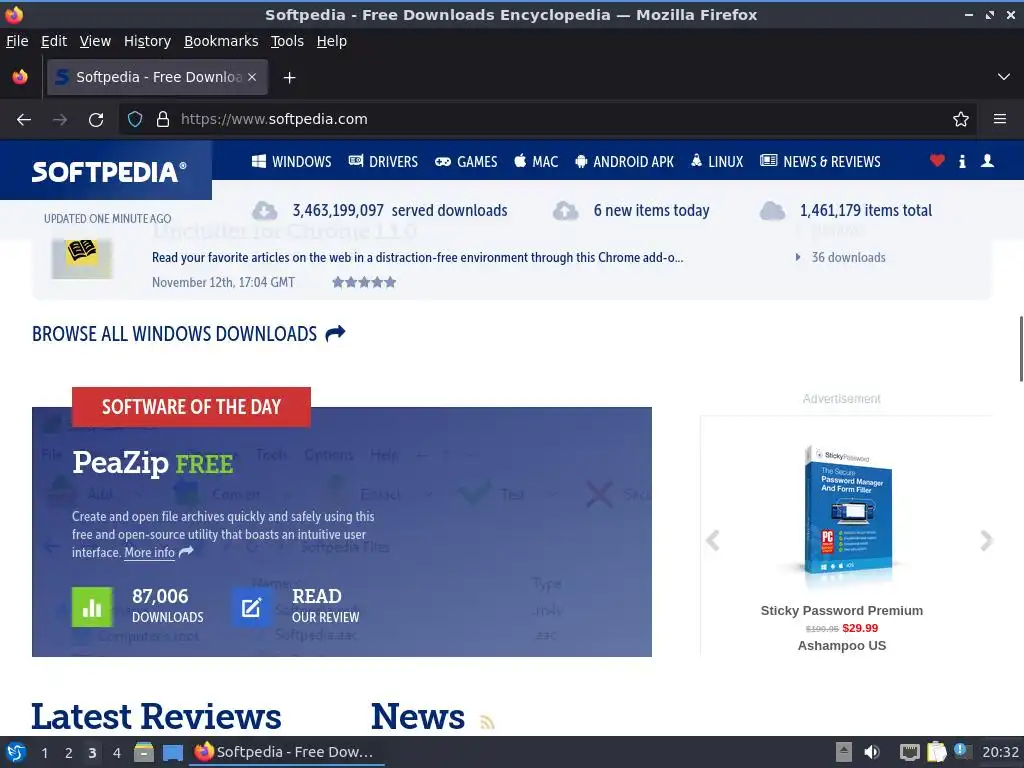Open the History menu
The height and width of the screenshot is (768, 1024).
147,41
